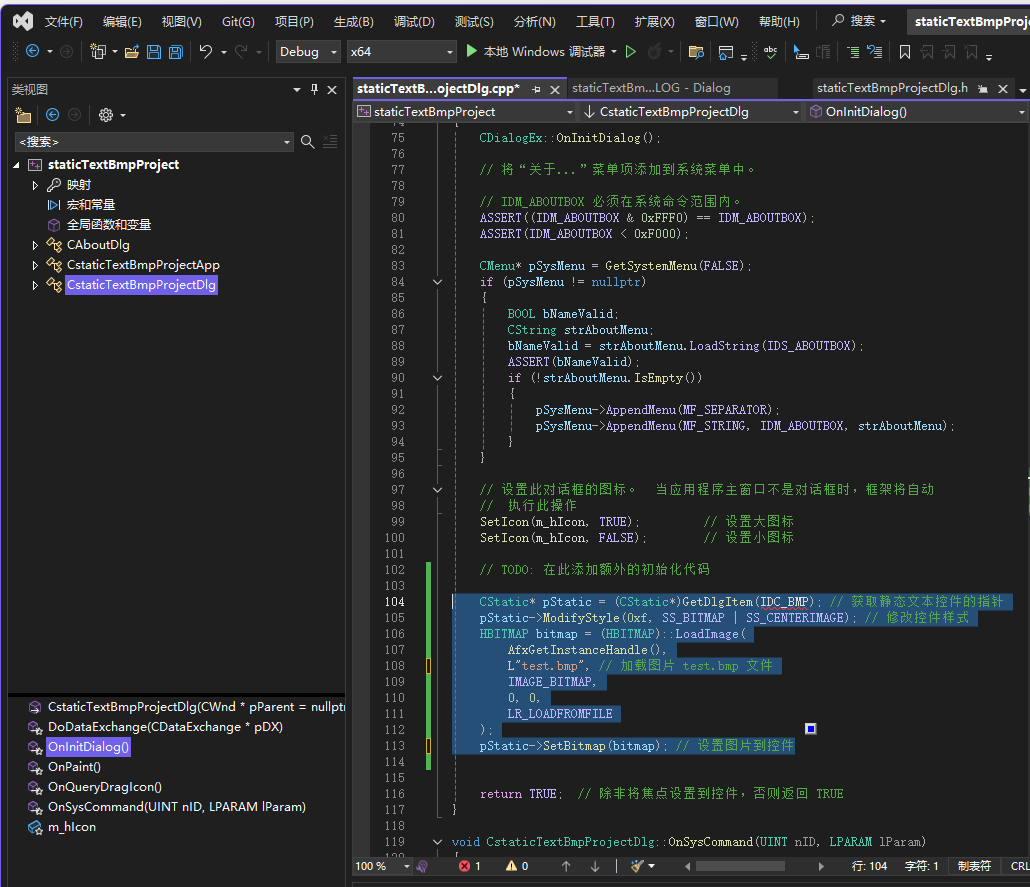Select CstaticTextBmpProjectApp in class tree

[x=143, y=265]
